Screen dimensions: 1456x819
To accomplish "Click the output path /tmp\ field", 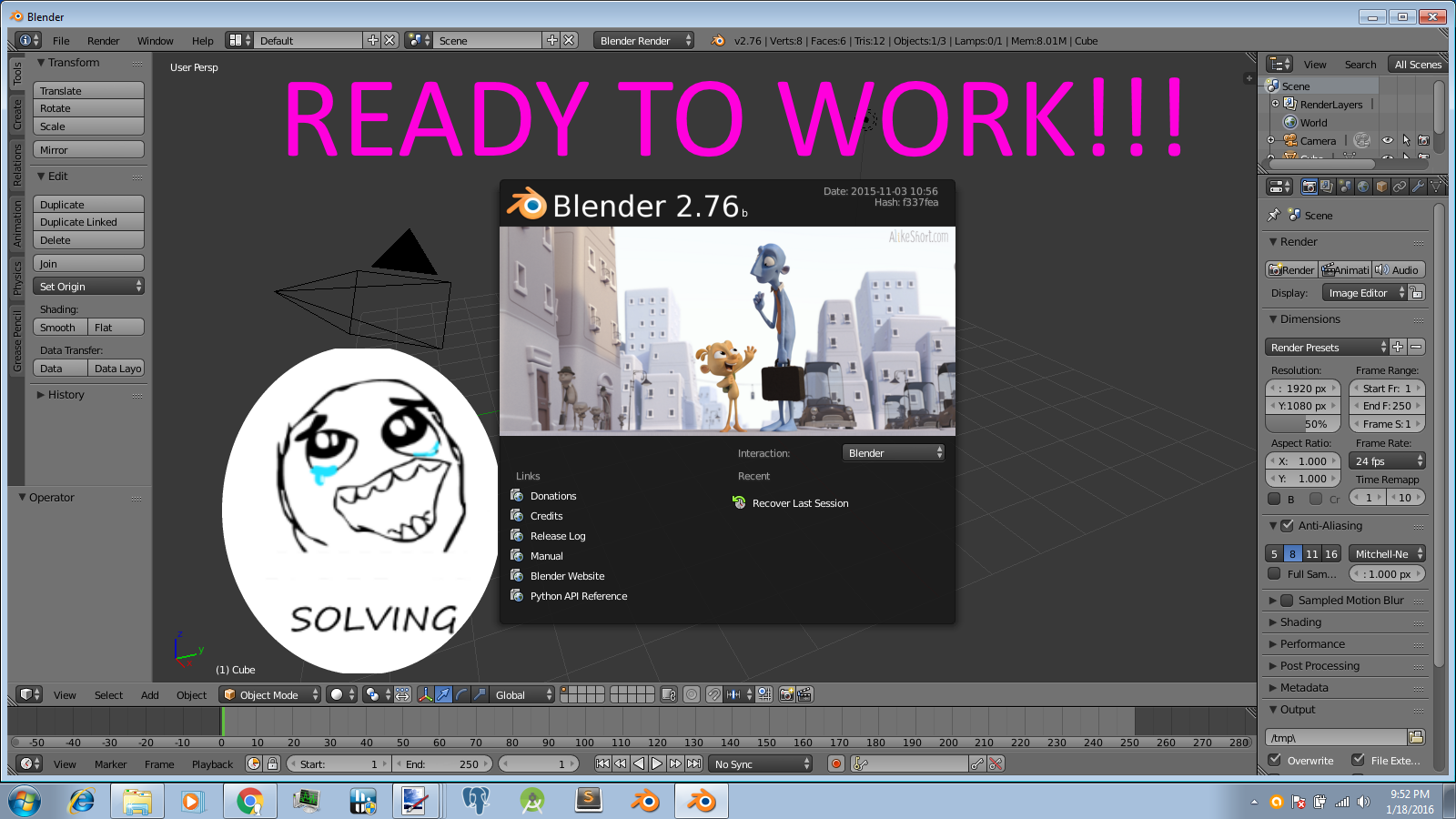I will (1336, 737).
